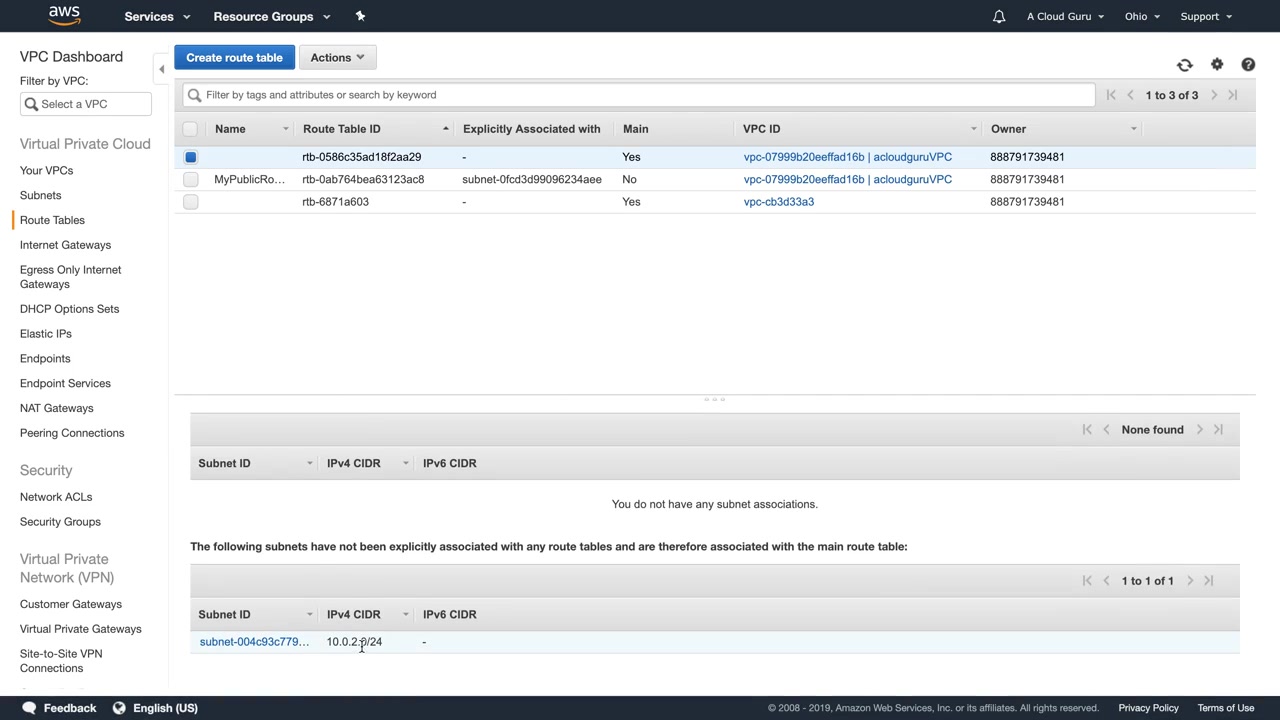Expand the Services menu

click(x=156, y=16)
